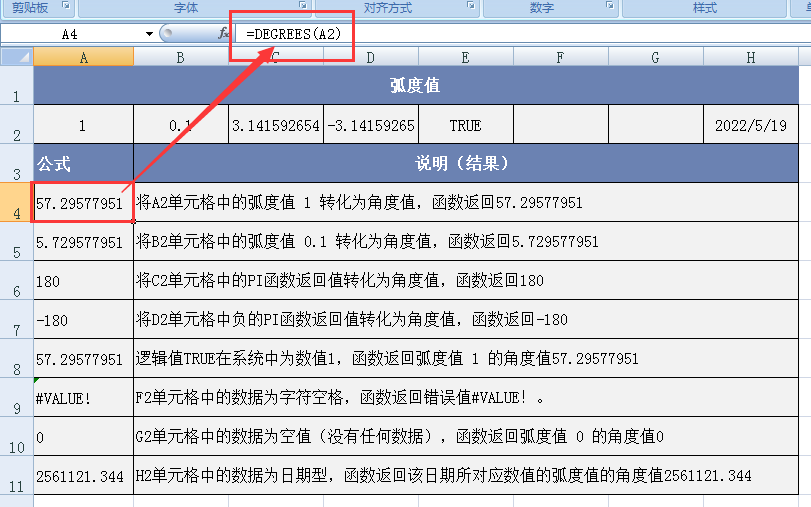Open the 剪贴板 clipboard dialog launcher
The width and height of the screenshot is (811, 507).
[x=66, y=5]
